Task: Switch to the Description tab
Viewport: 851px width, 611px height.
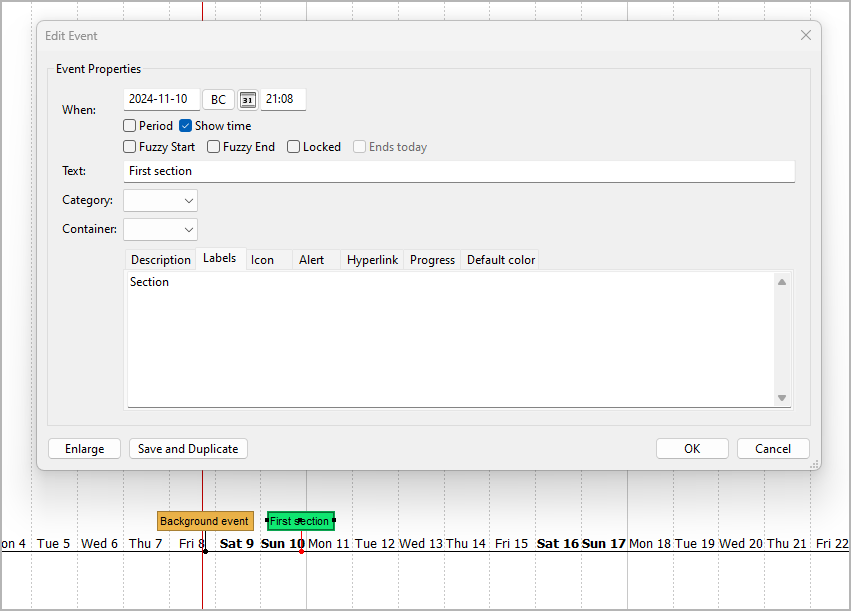Action: point(160,259)
